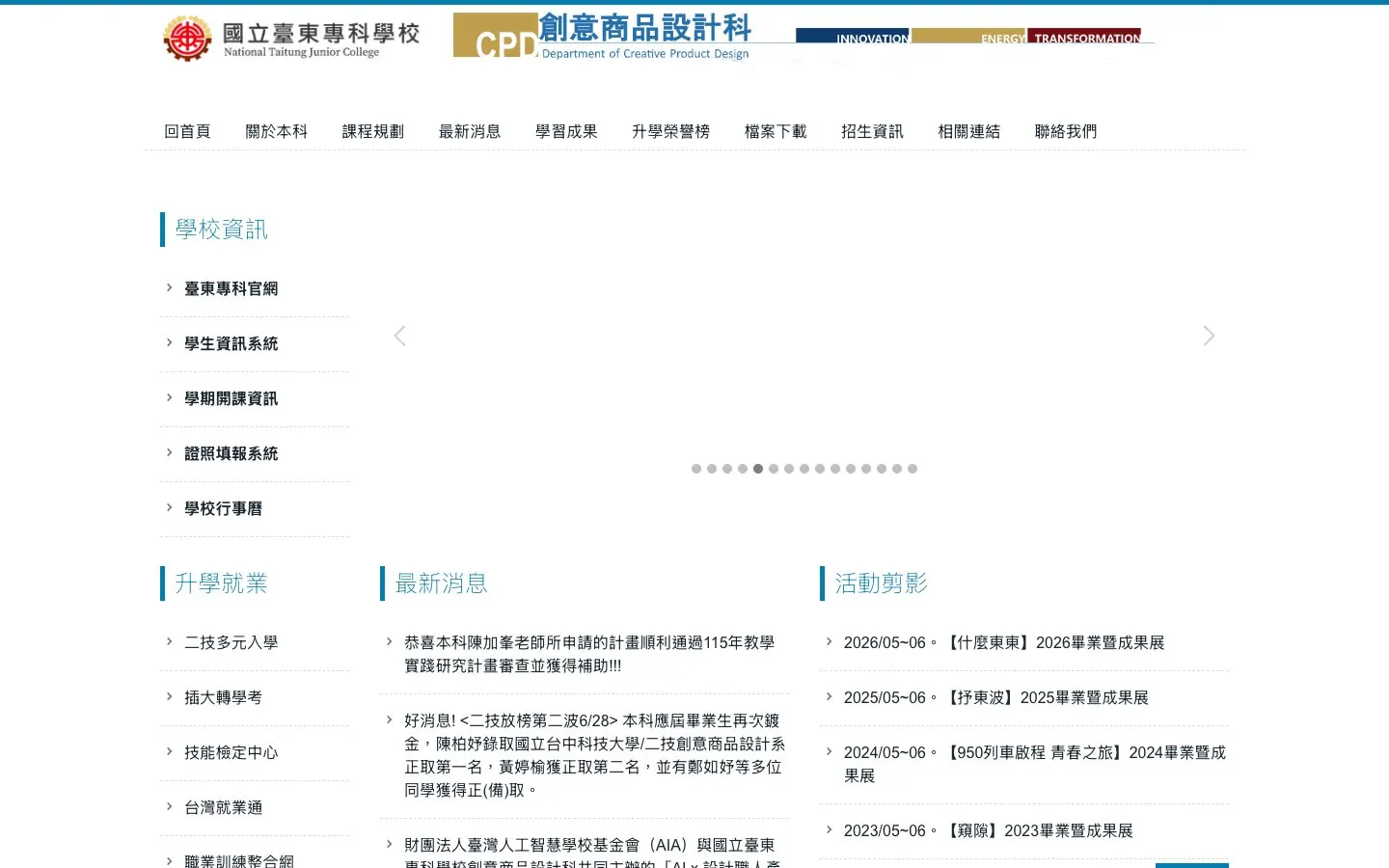Open 【窺隙】2023畢業暨成果展 gallery

989,830
